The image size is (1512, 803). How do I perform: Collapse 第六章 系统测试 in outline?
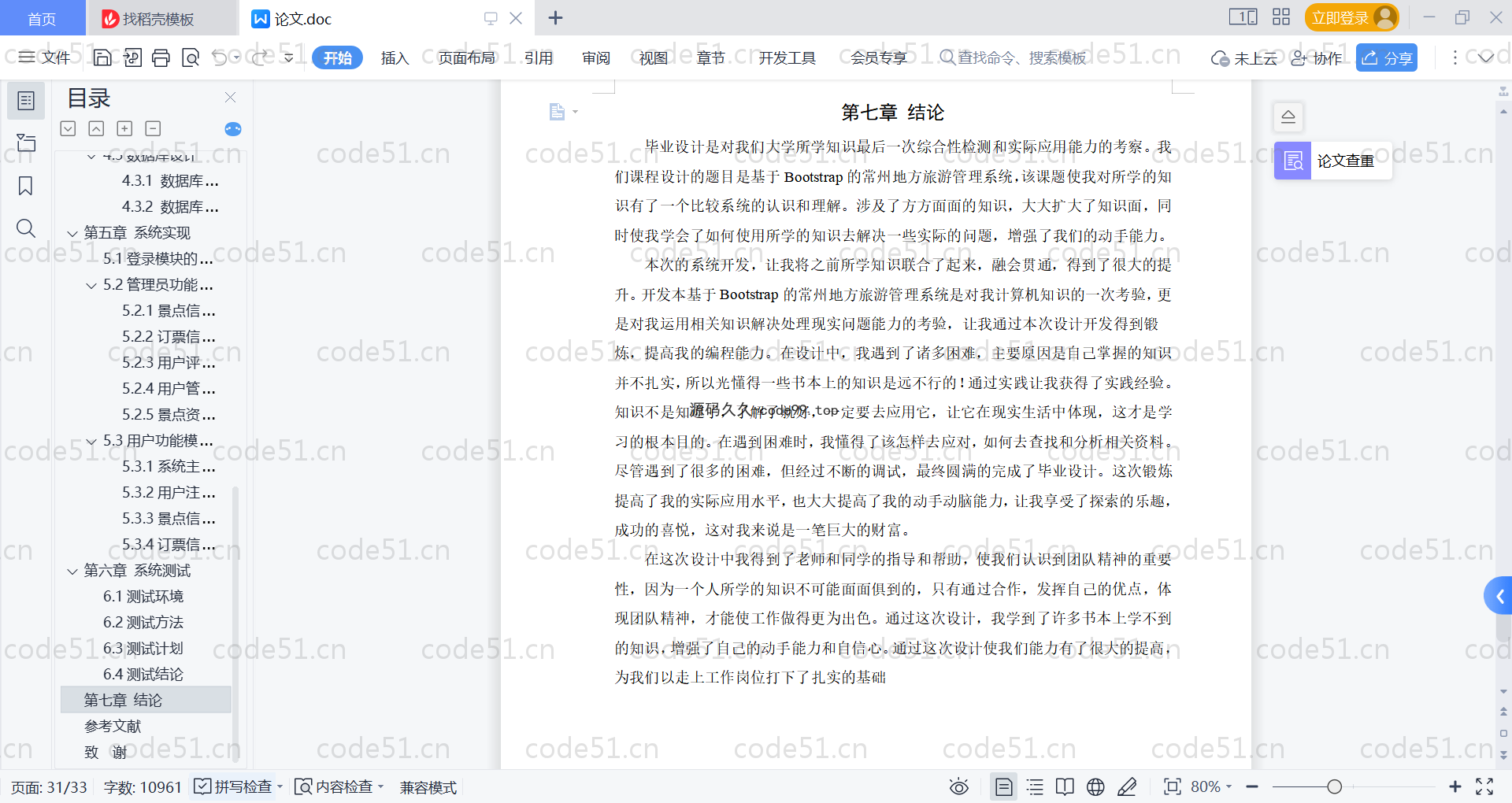[72, 571]
